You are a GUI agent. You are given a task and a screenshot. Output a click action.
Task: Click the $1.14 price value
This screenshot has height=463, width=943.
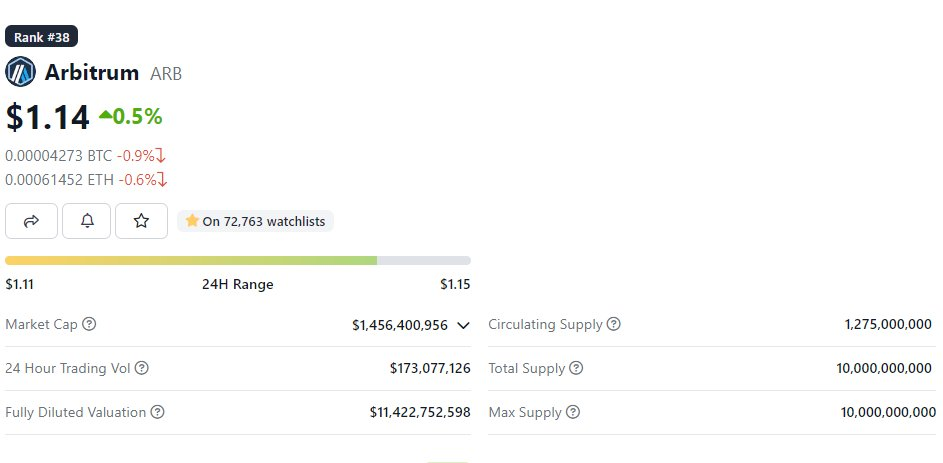(x=47, y=117)
